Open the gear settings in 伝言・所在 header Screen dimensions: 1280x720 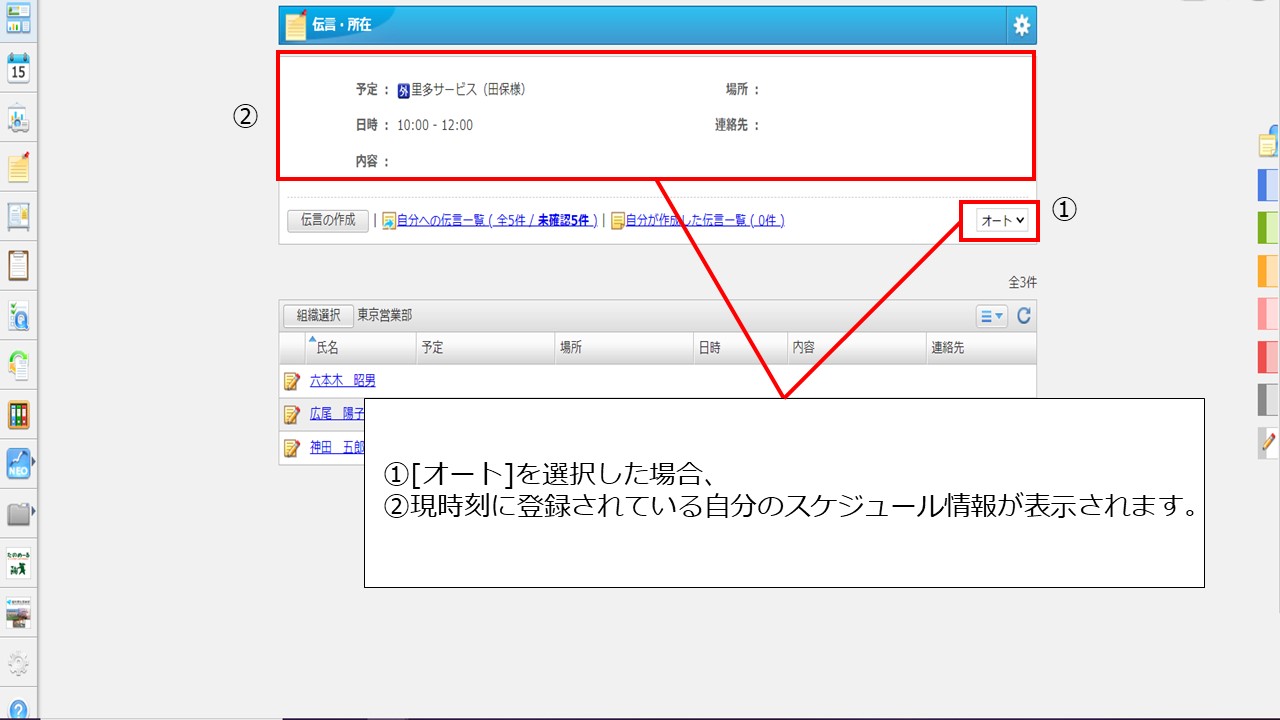pos(1021,26)
